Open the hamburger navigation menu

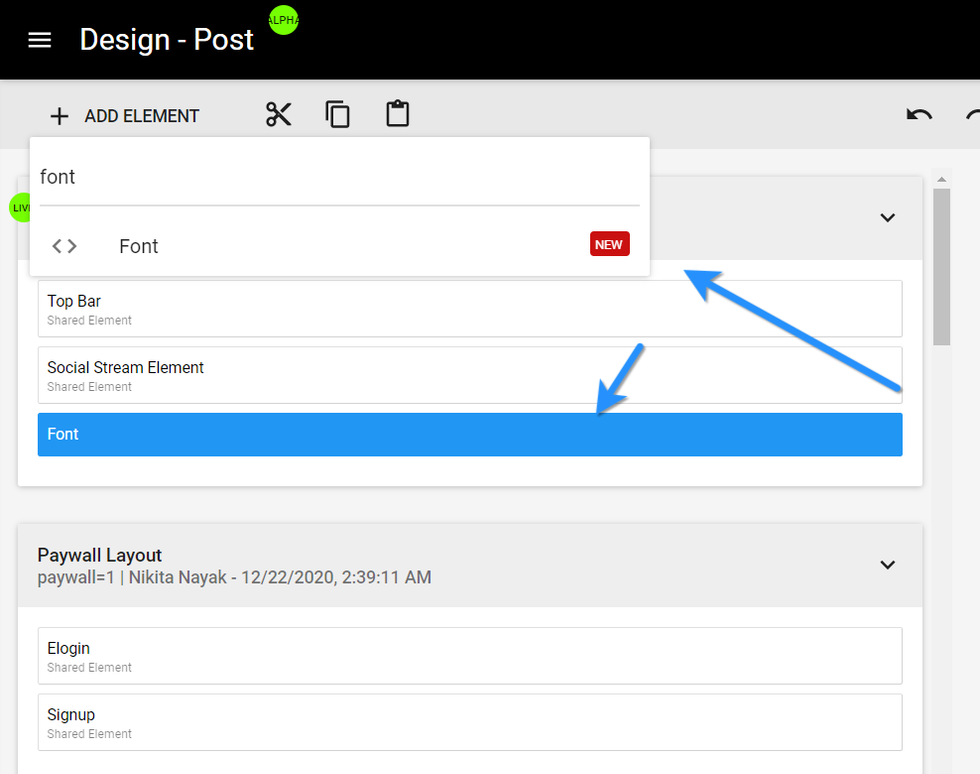(x=39, y=40)
